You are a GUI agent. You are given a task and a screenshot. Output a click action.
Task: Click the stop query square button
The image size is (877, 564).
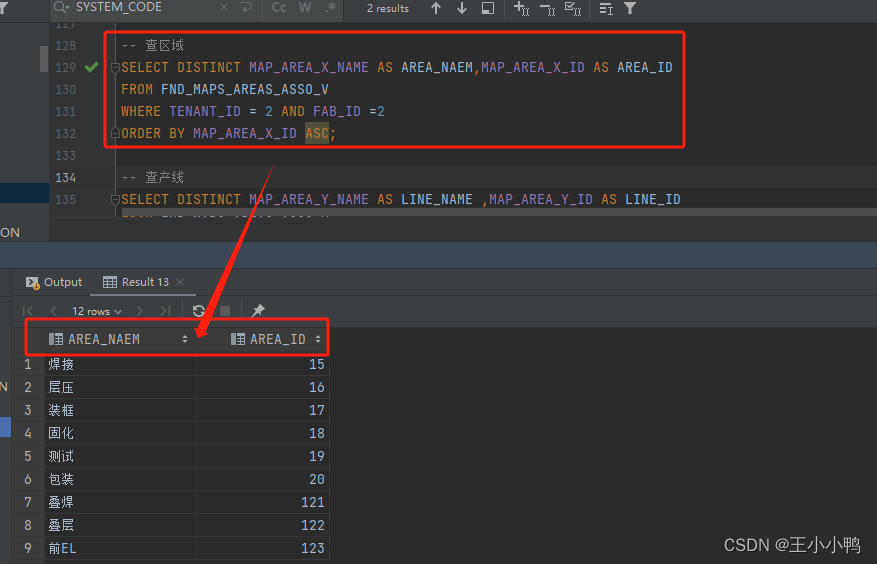[x=225, y=311]
